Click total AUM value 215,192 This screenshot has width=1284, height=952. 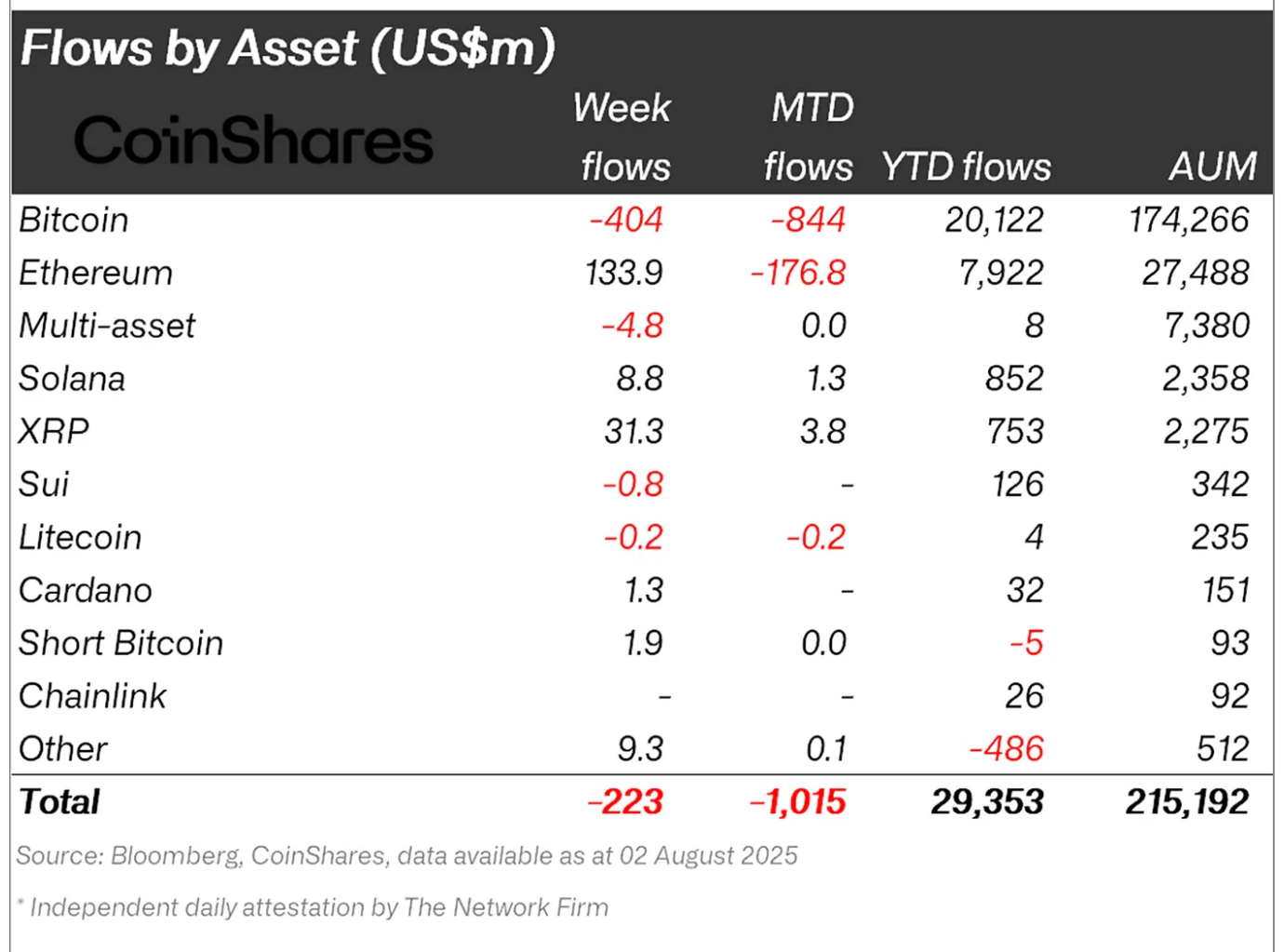tap(1187, 802)
